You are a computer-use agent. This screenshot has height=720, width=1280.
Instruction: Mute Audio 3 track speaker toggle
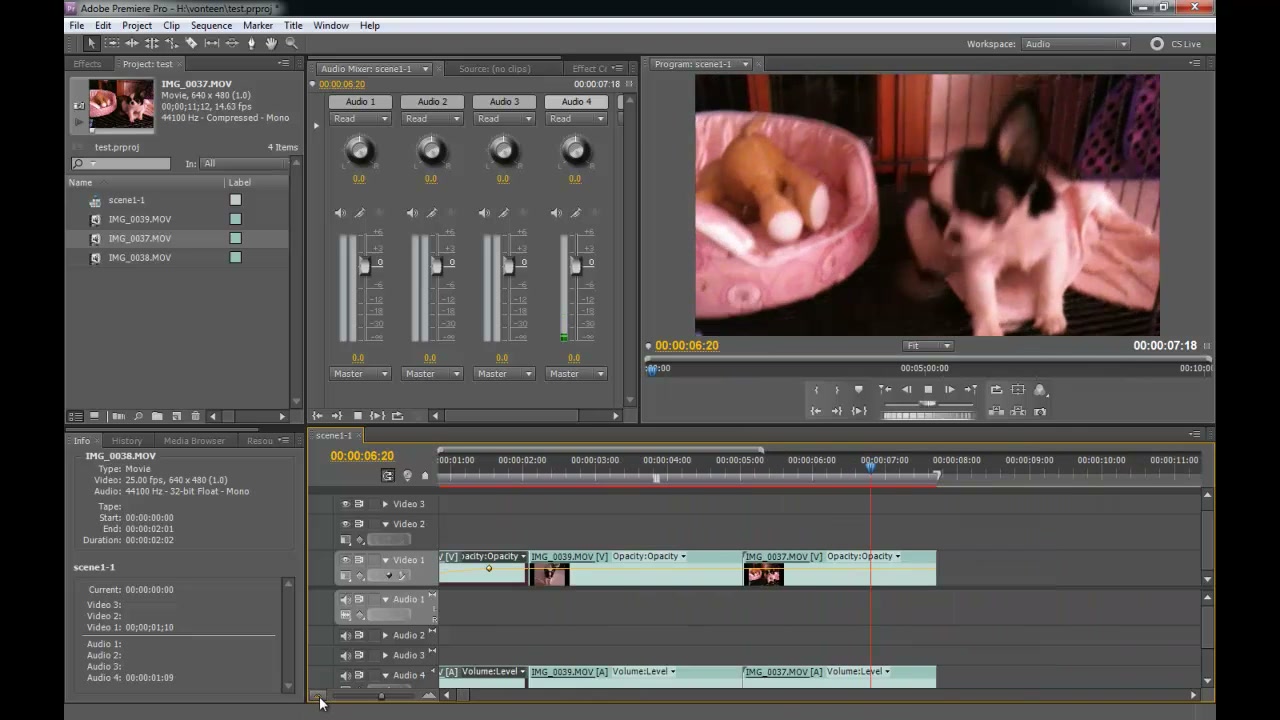(x=345, y=655)
